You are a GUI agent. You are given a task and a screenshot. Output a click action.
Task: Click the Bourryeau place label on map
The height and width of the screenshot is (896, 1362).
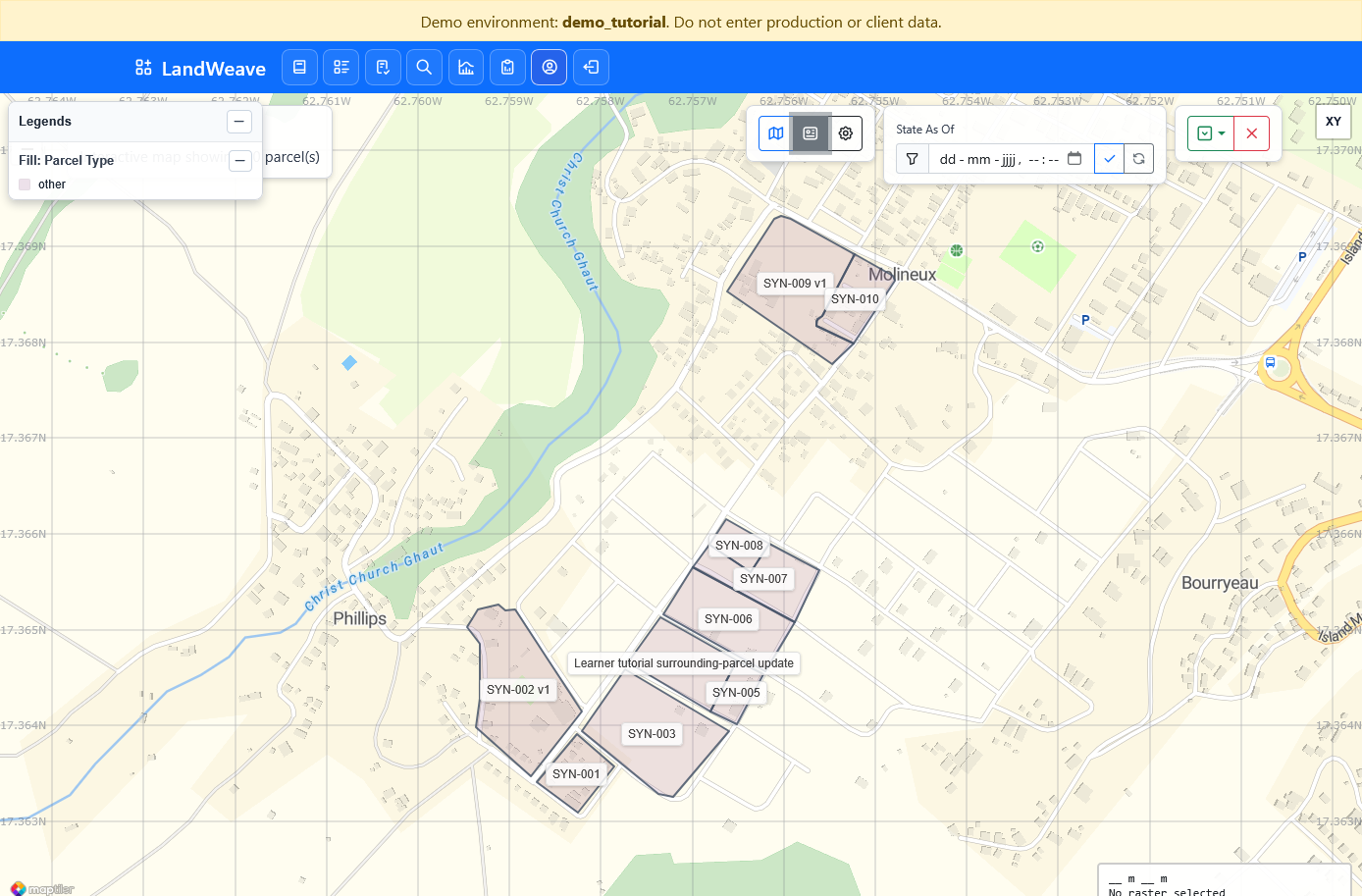coord(1220,583)
